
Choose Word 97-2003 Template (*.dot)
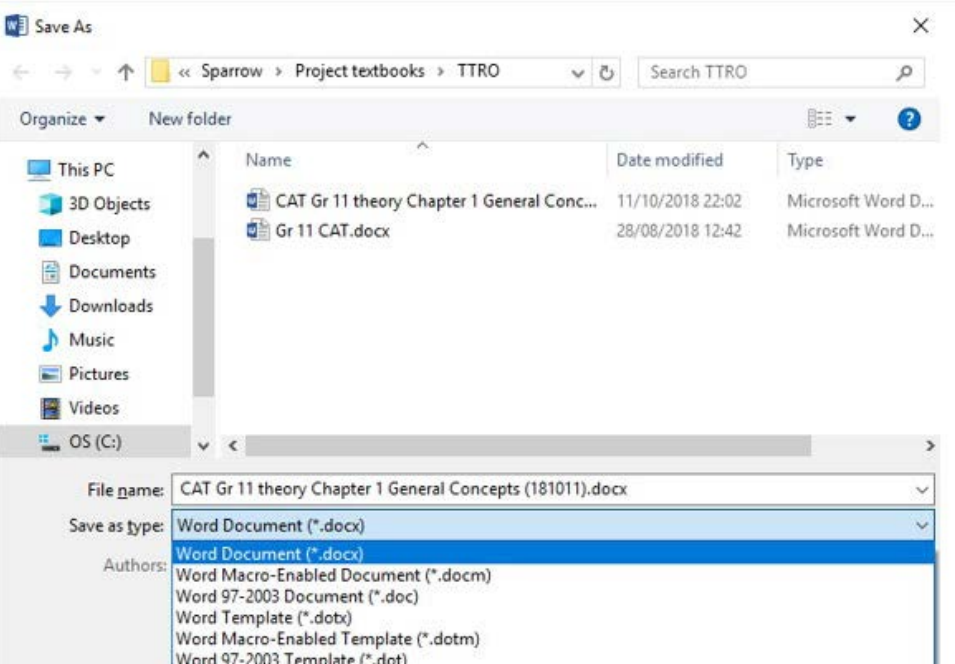coord(553,657)
